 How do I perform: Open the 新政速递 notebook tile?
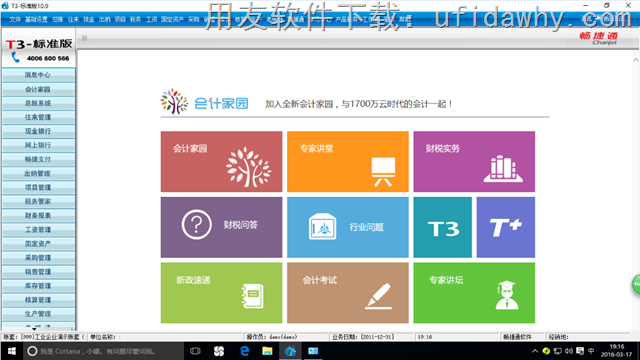tap(221, 293)
